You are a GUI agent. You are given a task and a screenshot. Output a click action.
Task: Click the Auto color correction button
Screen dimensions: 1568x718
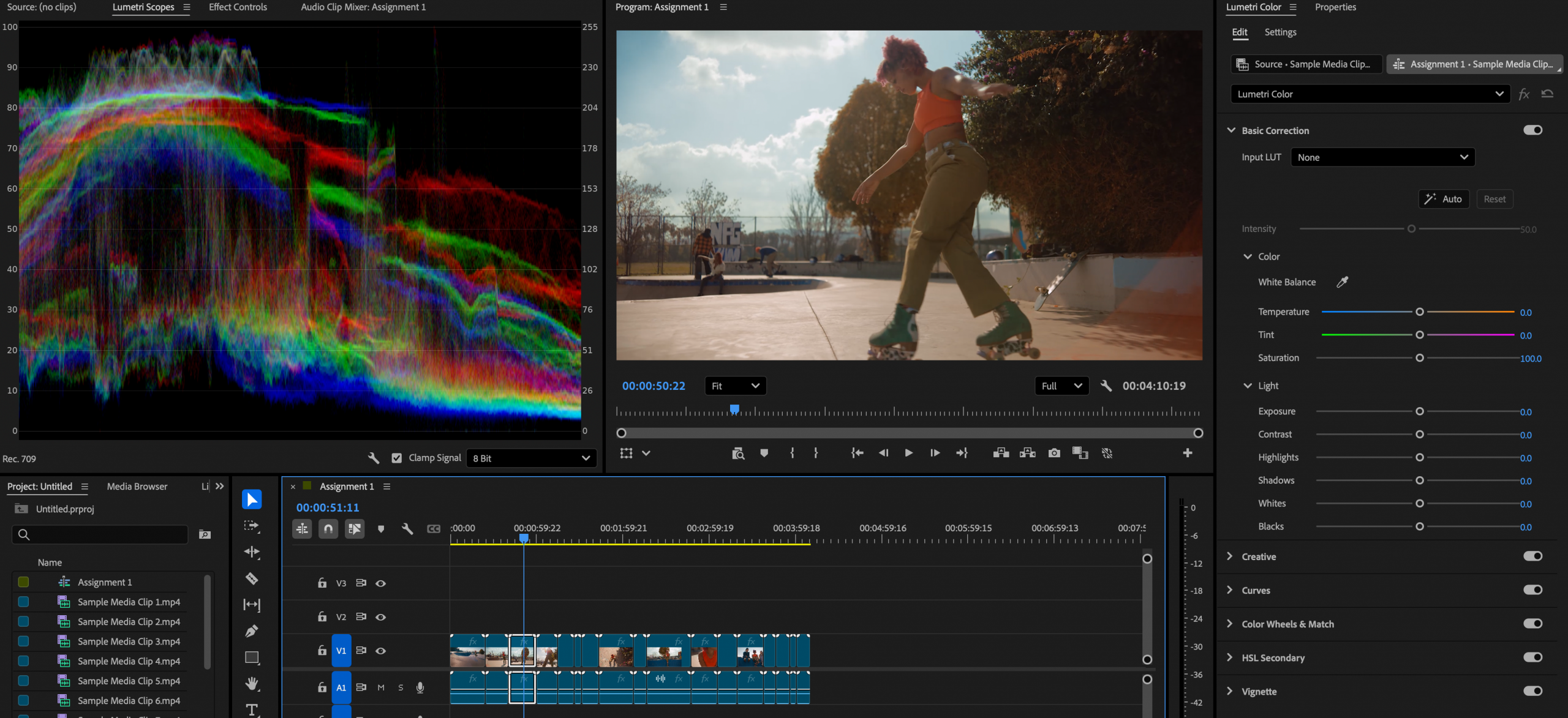(1444, 199)
